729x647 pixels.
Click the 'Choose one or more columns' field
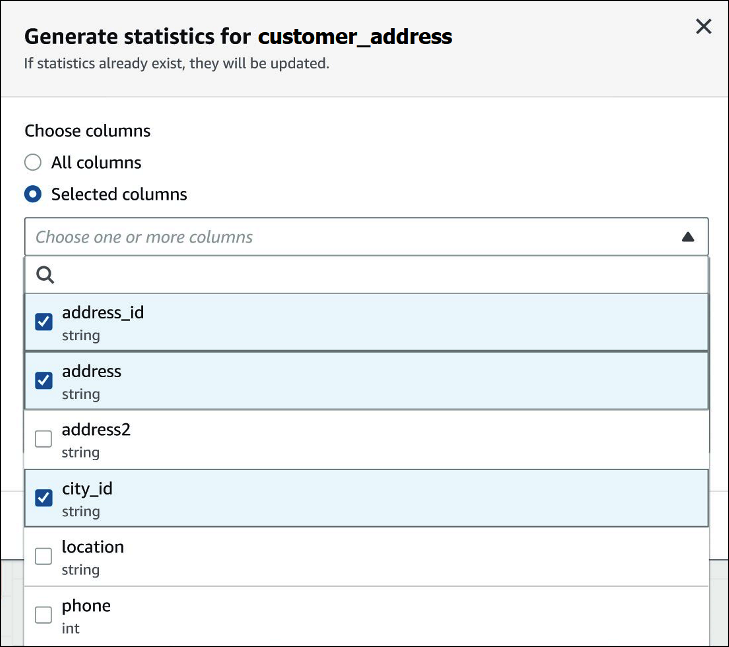[340, 237]
